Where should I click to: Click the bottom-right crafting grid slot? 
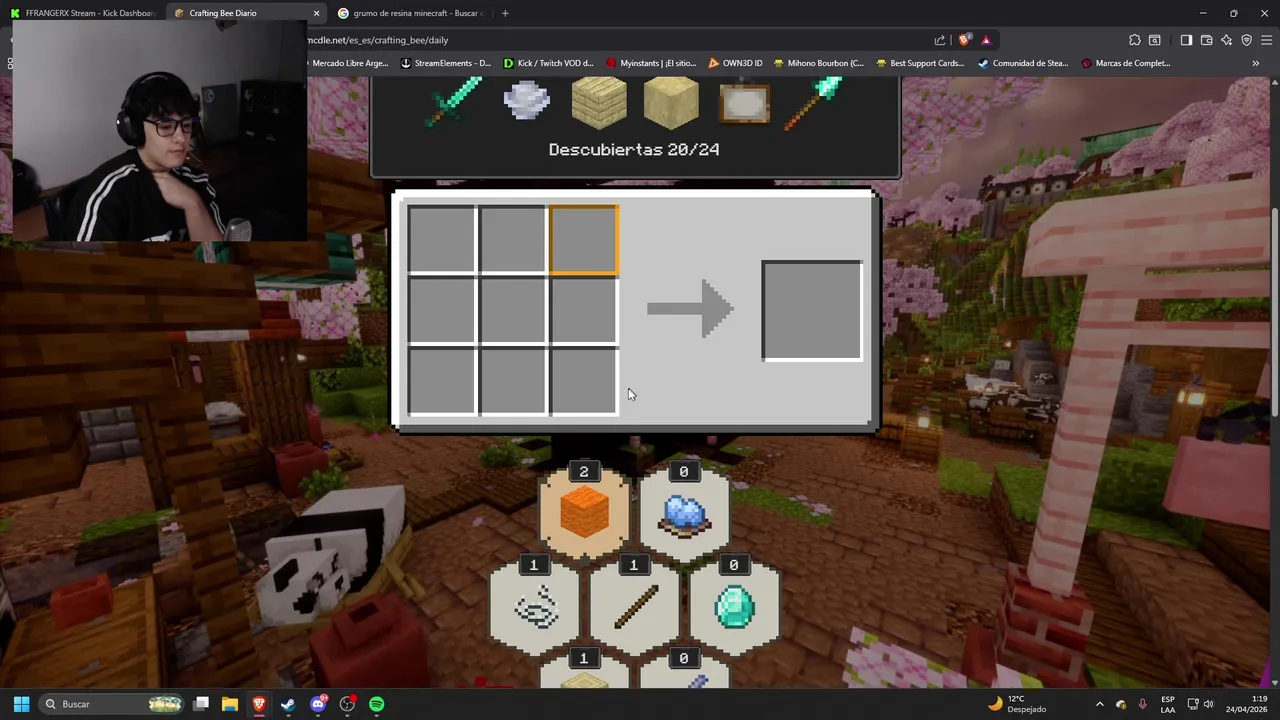coord(584,381)
